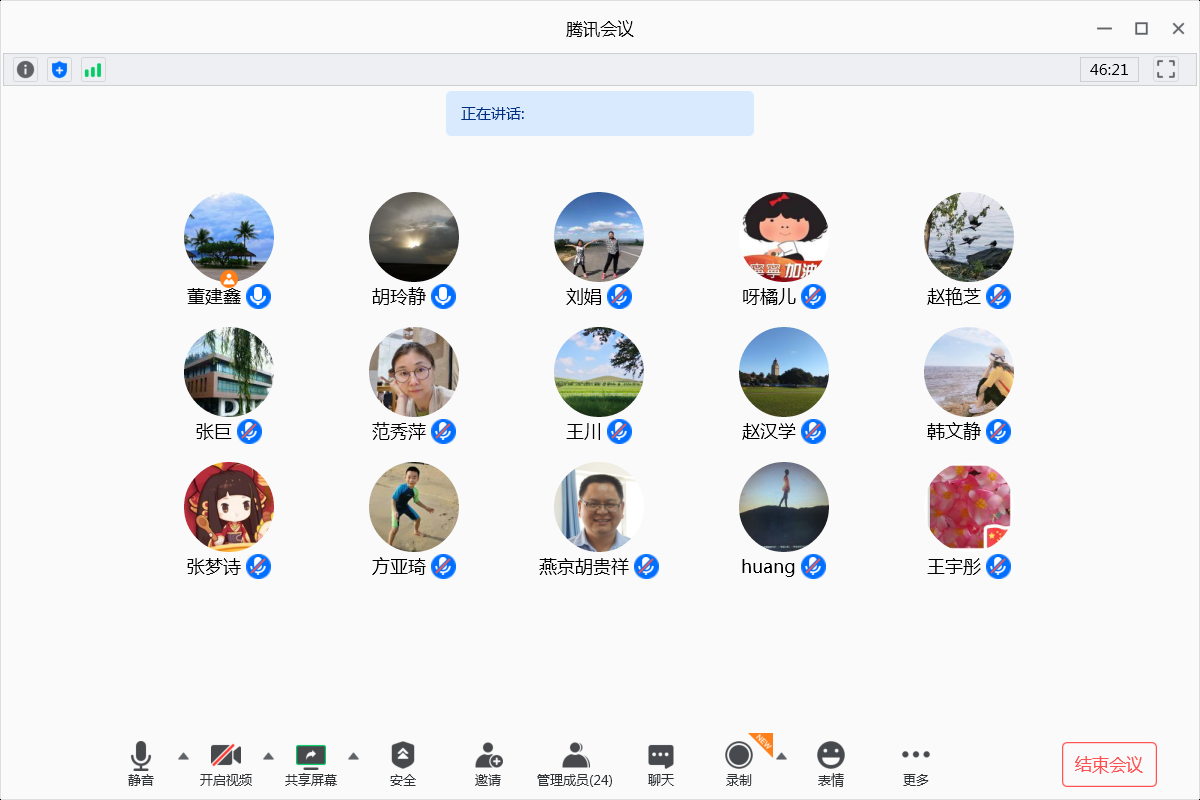Open the Chat (聊天) panel
Image resolution: width=1200 pixels, height=800 pixels.
(x=660, y=764)
